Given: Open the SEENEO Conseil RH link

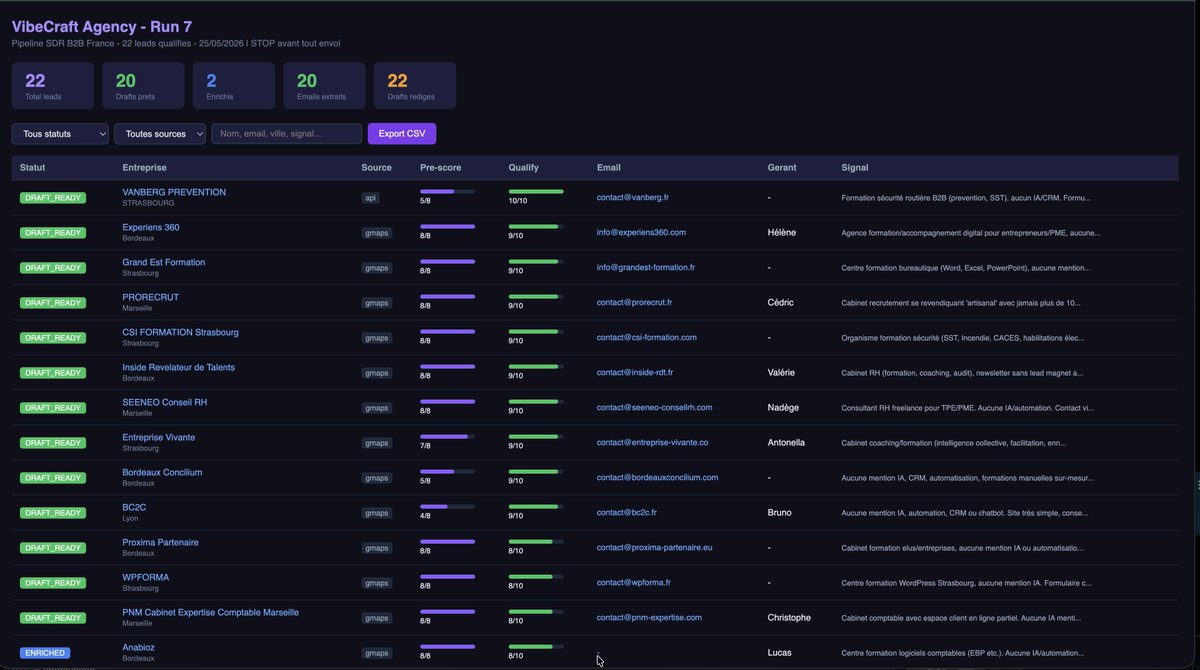Looking at the screenshot, I should coord(165,402).
